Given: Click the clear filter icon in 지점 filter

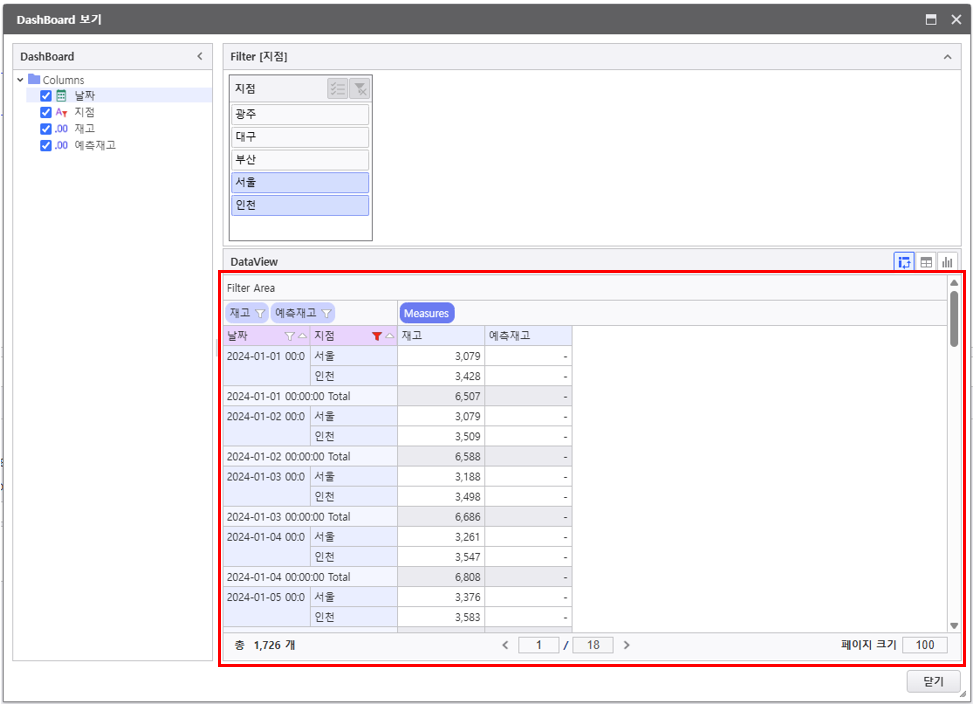Looking at the screenshot, I should [360, 89].
